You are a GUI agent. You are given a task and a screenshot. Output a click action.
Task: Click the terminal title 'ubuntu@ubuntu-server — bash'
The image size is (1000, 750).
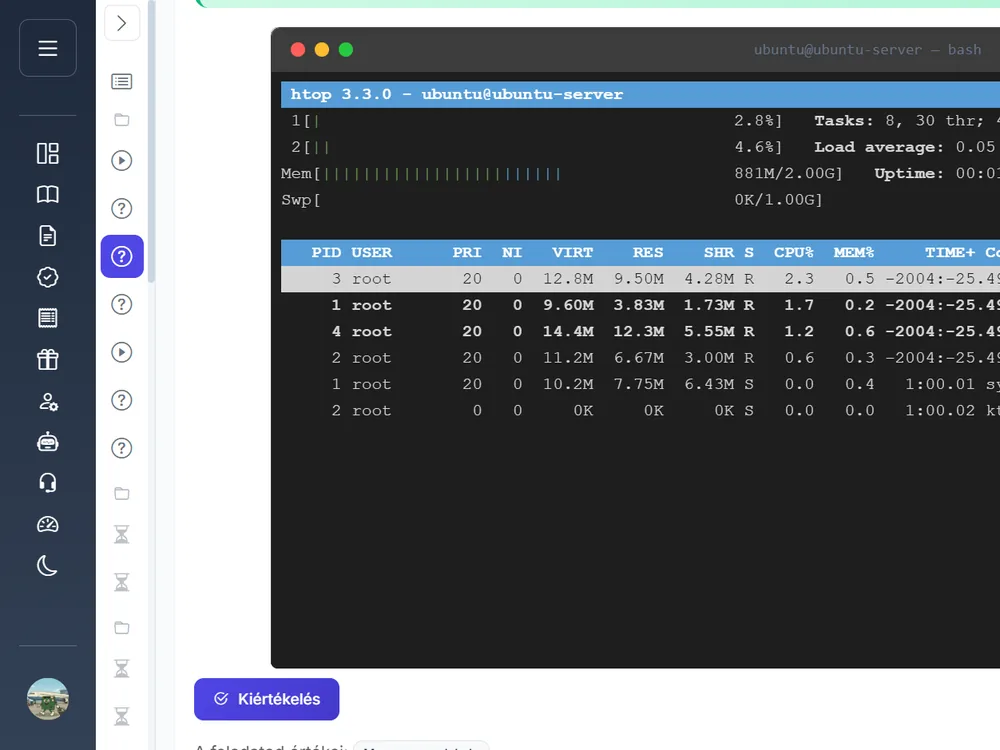click(867, 50)
